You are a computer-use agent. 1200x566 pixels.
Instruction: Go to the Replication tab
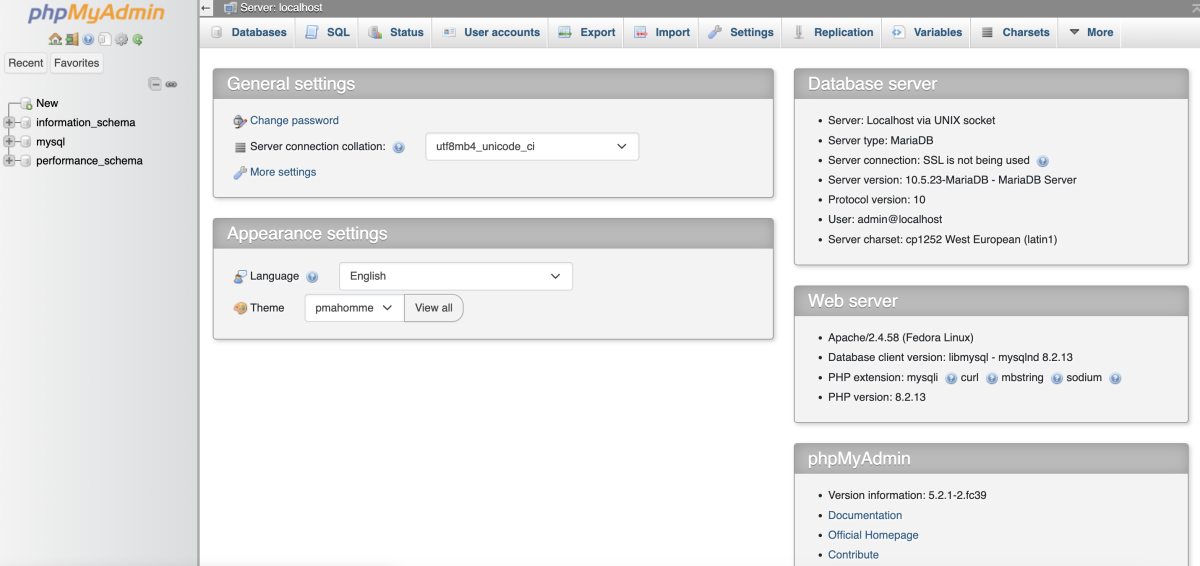833,32
